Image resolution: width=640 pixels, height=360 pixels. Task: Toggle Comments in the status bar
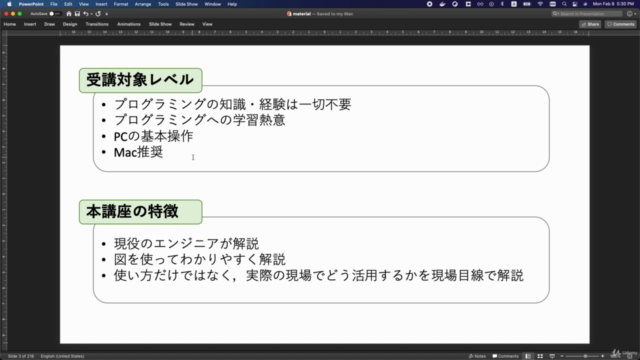click(505, 356)
